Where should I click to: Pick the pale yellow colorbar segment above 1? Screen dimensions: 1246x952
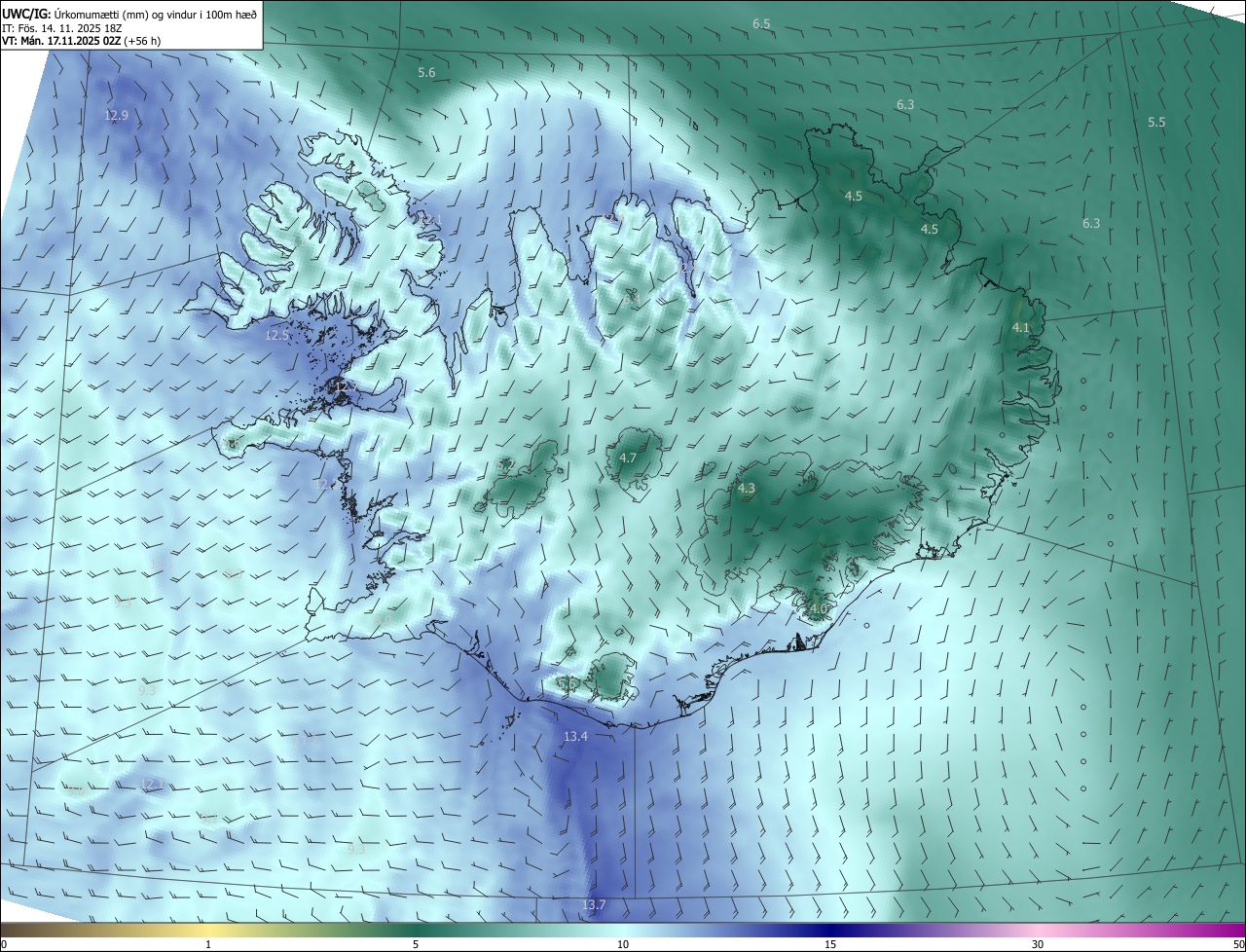pyautogui.click(x=208, y=930)
